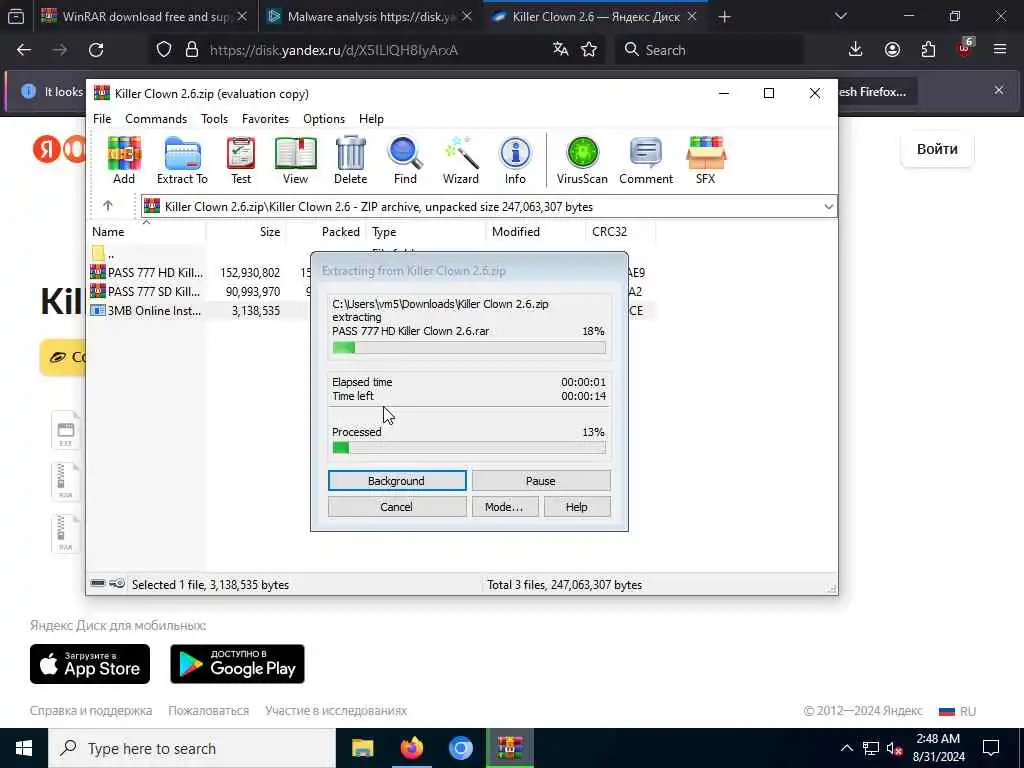Open Firefox account icon
This screenshot has width=1024, height=768.
tap(892, 50)
